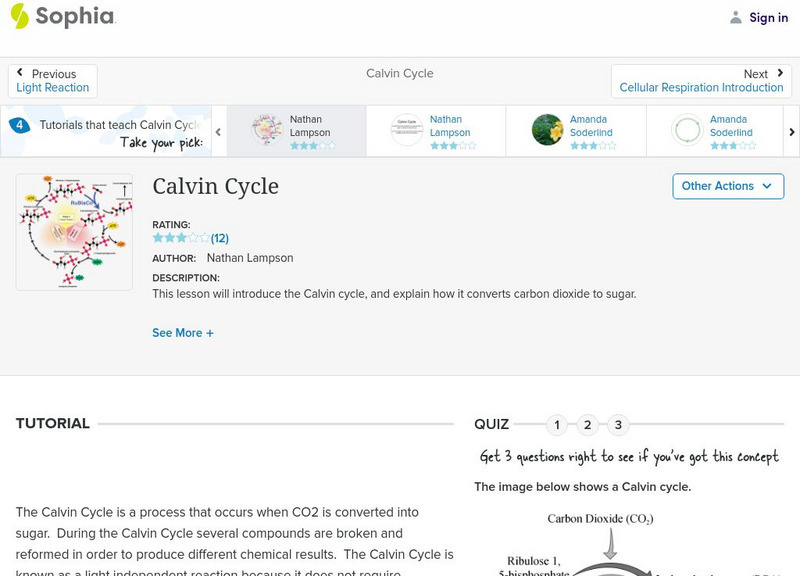
Task: Go to Next Cellular Respiration Introduction
Action: pyautogui.click(x=701, y=81)
